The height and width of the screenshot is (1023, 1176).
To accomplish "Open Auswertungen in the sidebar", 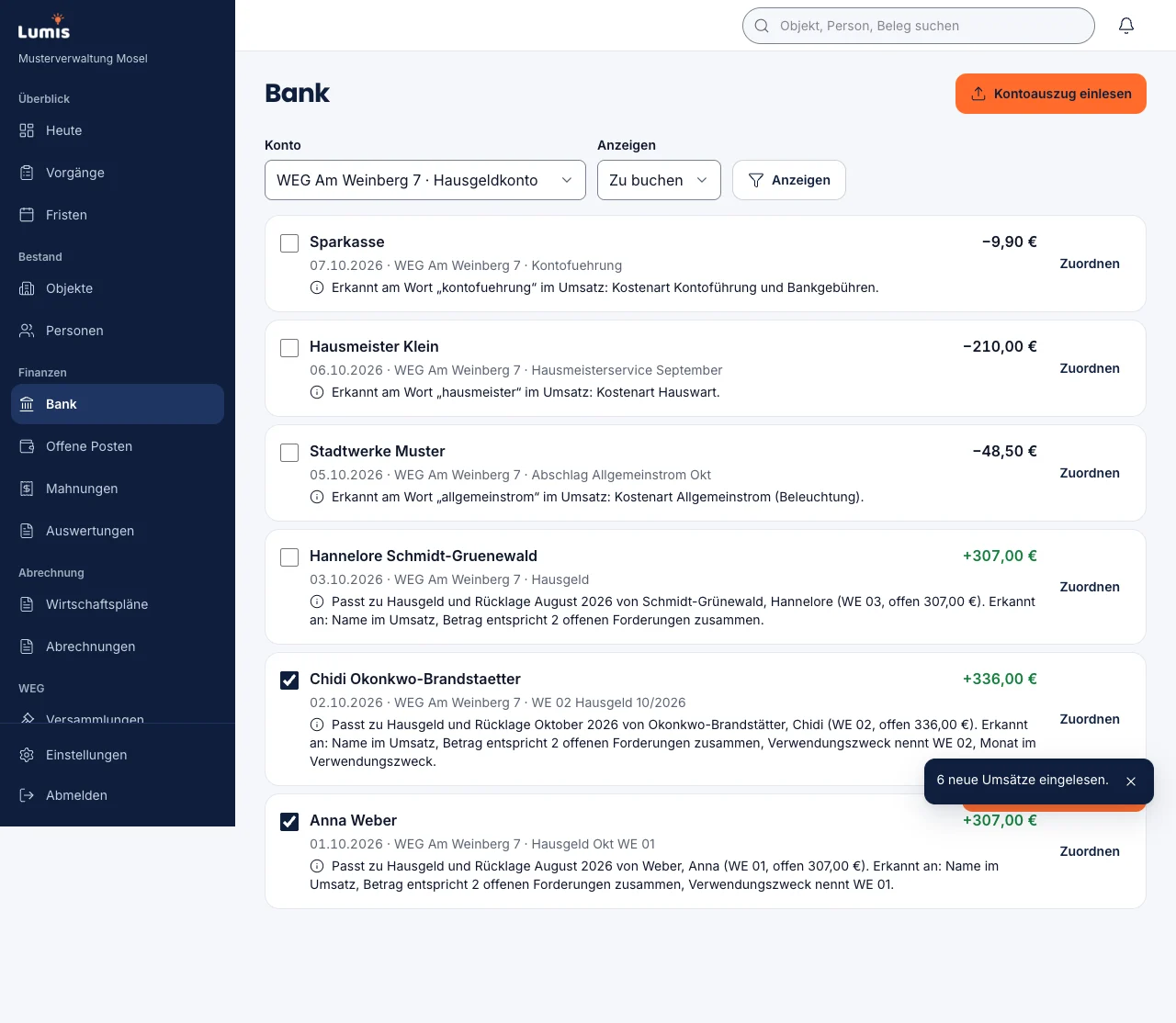I will click(x=118, y=531).
